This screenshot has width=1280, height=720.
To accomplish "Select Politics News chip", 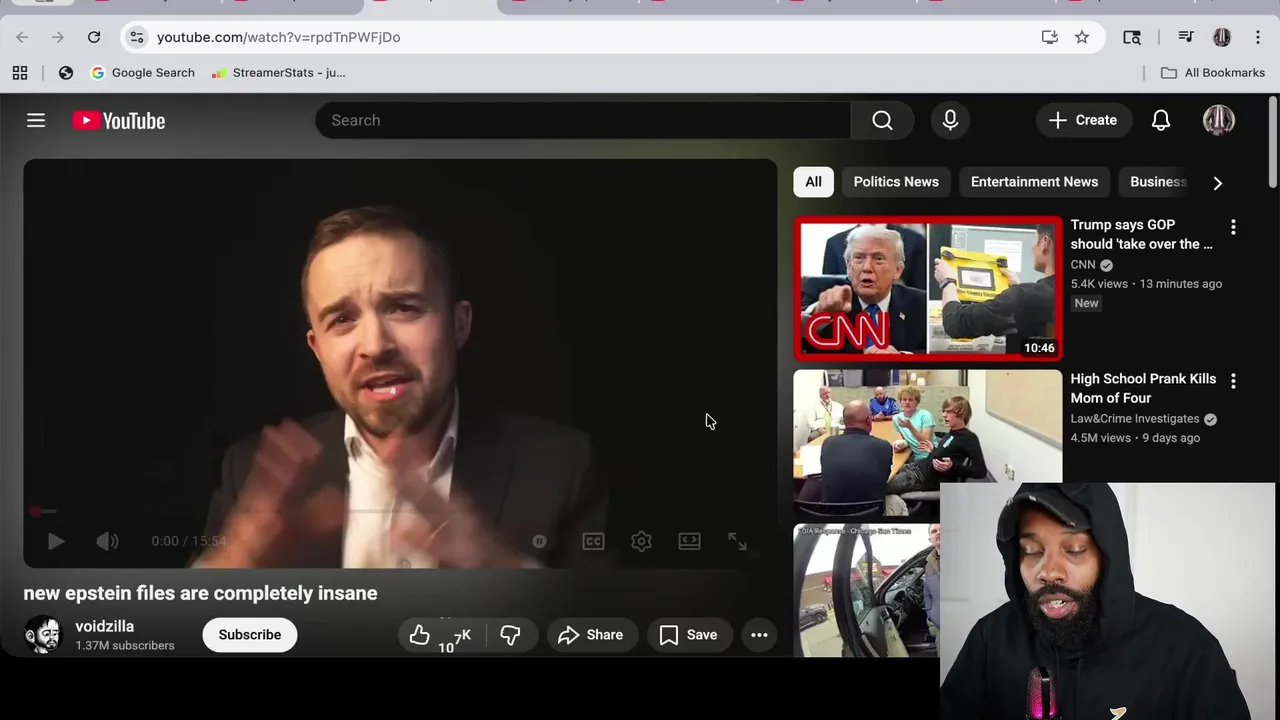I will click(896, 182).
